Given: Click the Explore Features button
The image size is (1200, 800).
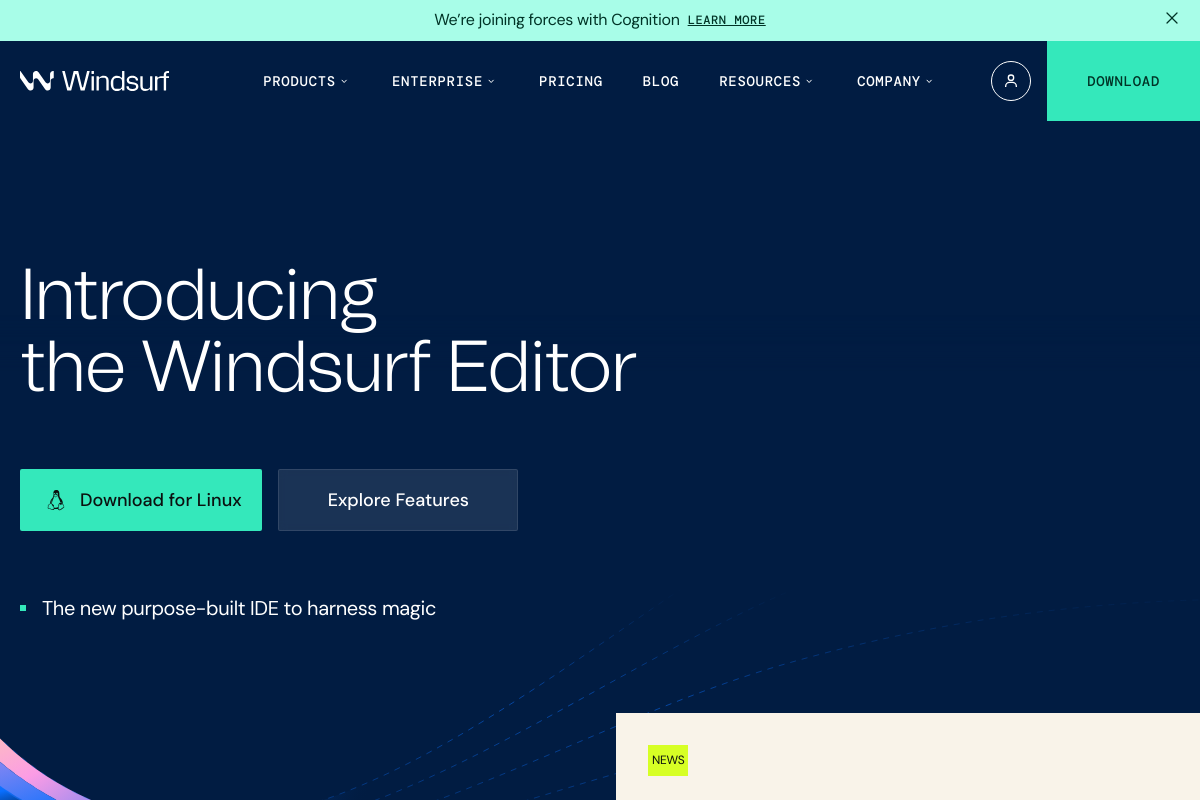Looking at the screenshot, I should tap(398, 500).
